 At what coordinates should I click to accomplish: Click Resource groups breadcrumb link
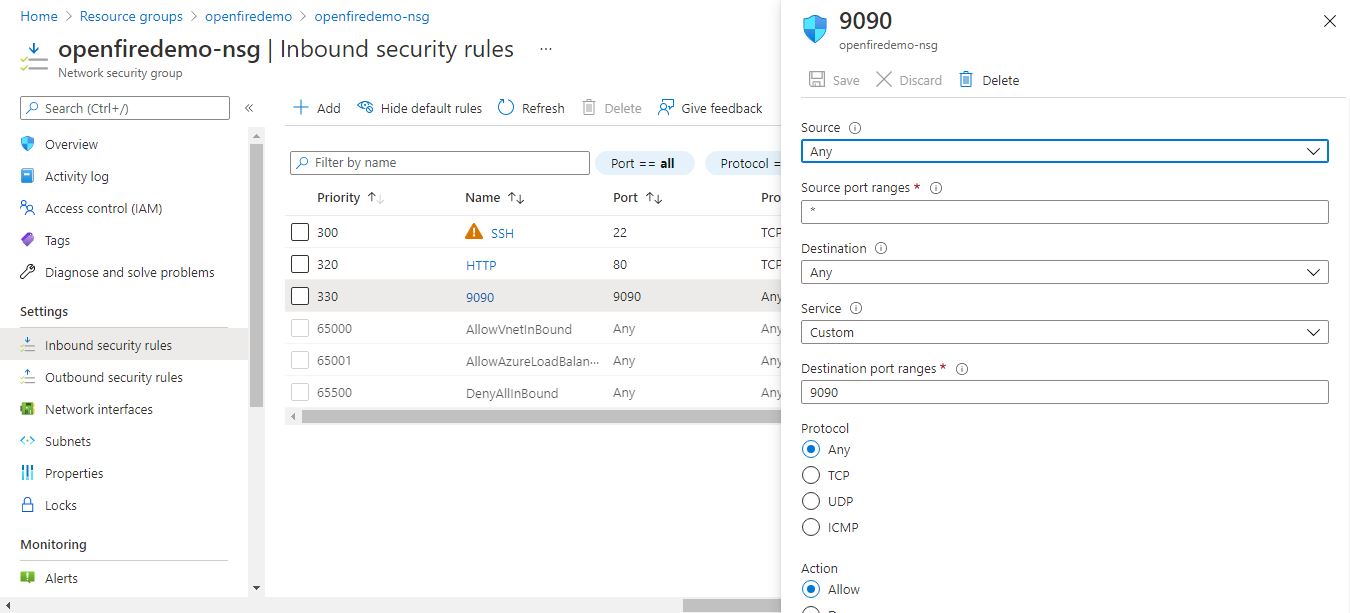[131, 16]
